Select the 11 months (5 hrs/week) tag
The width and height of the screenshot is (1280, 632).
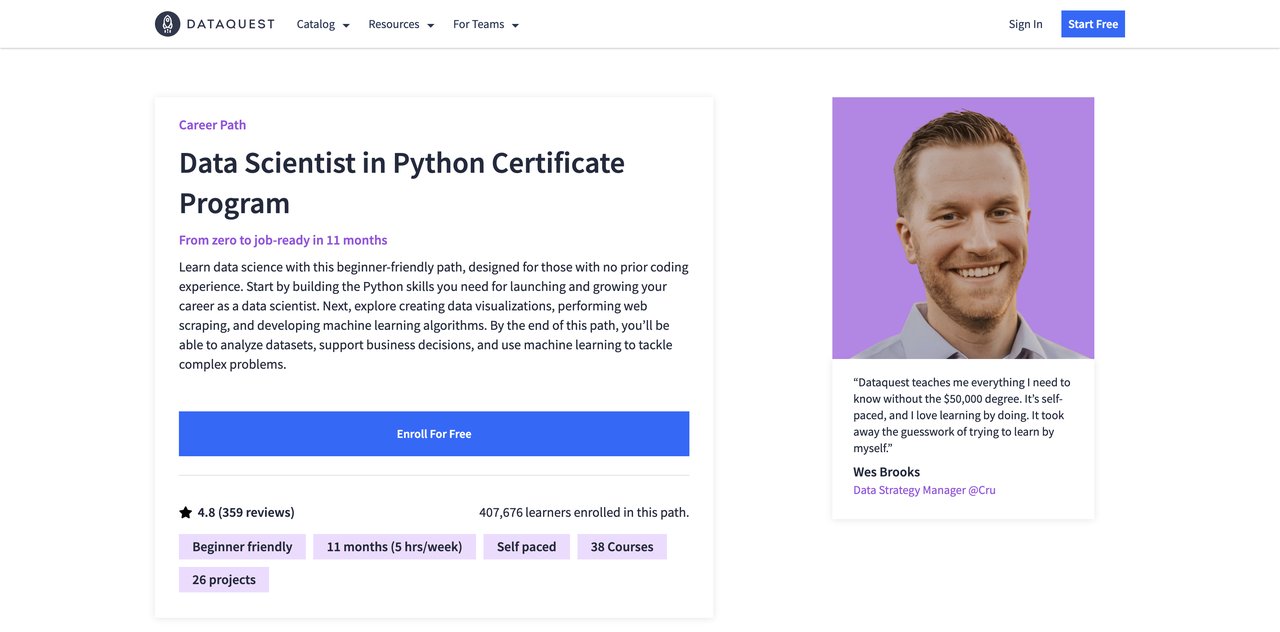click(x=394, y=547)
